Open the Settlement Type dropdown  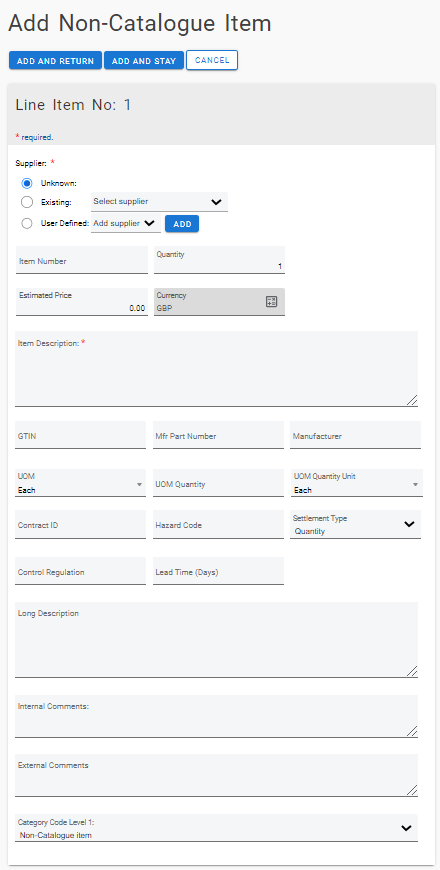pyautogui.click(x=356, y=525)
